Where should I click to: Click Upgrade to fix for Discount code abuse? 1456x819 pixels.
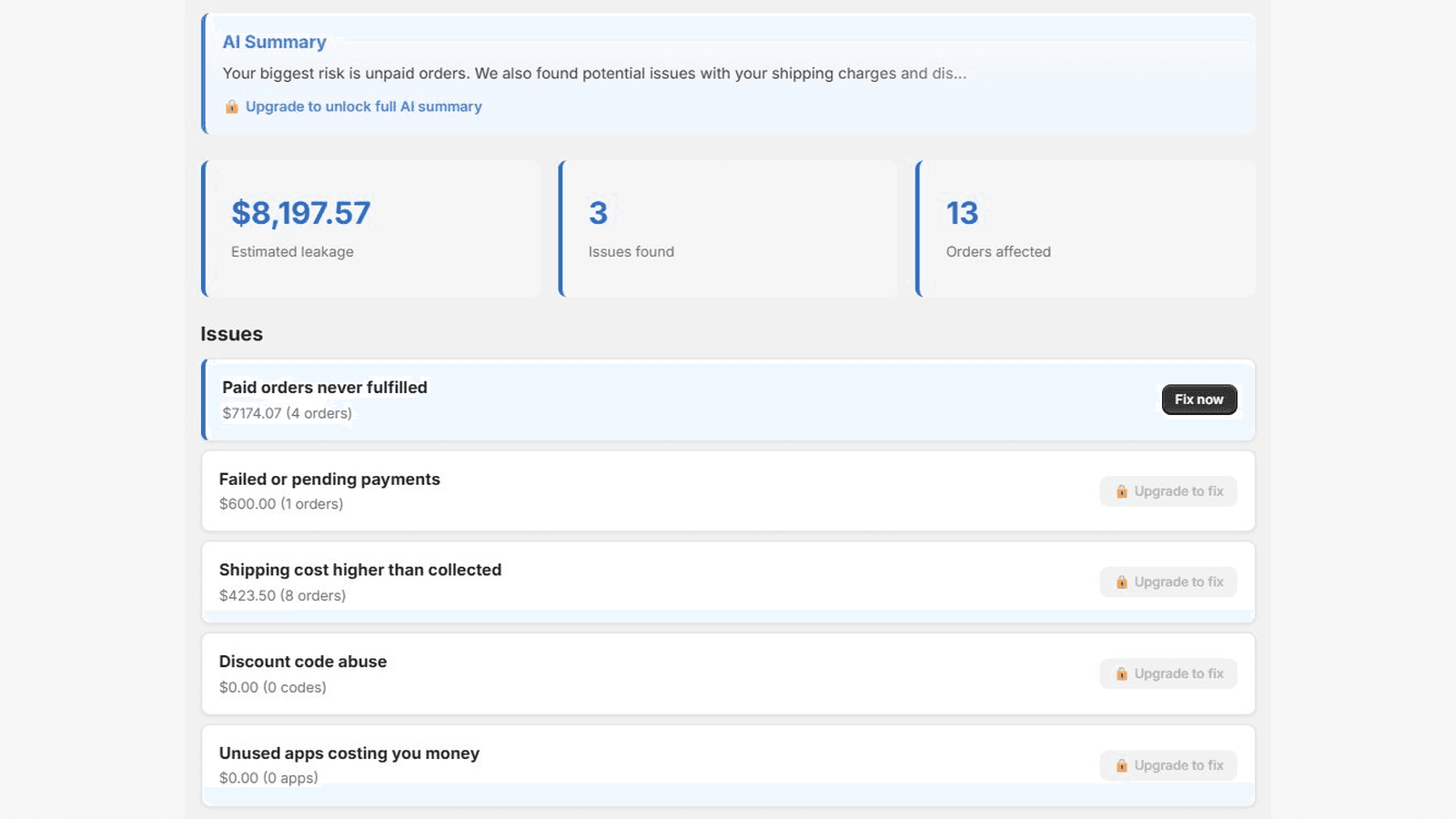point(1168,674)
